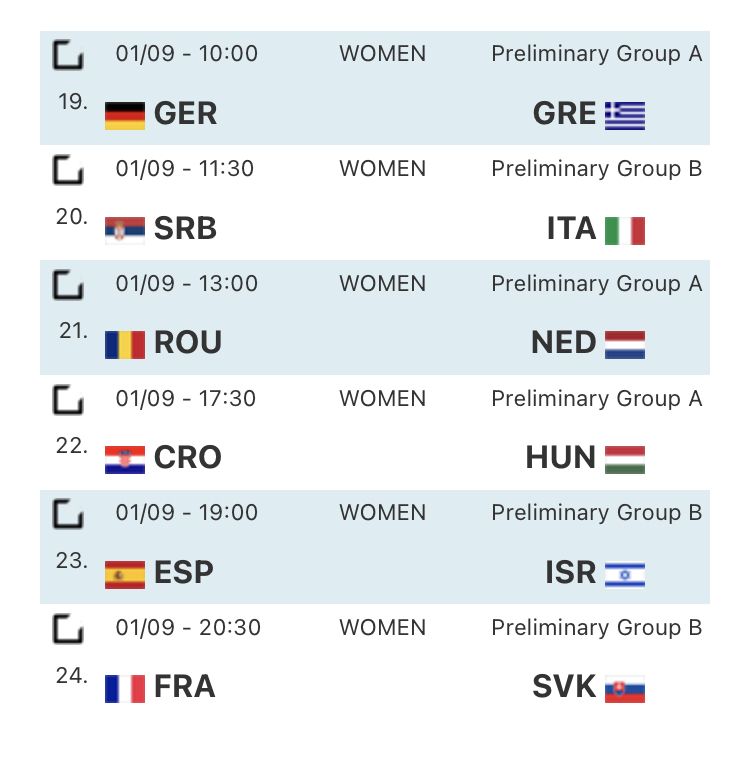
Task: Open the ESP team link
Action: [183, 573]
